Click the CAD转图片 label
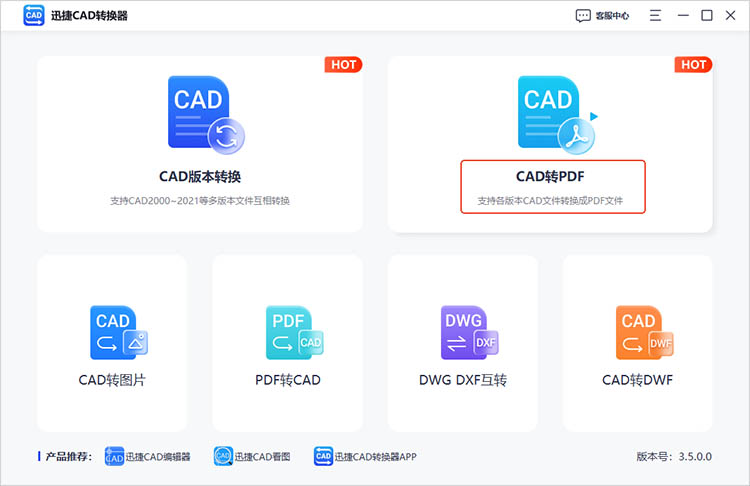Screen dimensions: 750x486 (x=112, y=380)
